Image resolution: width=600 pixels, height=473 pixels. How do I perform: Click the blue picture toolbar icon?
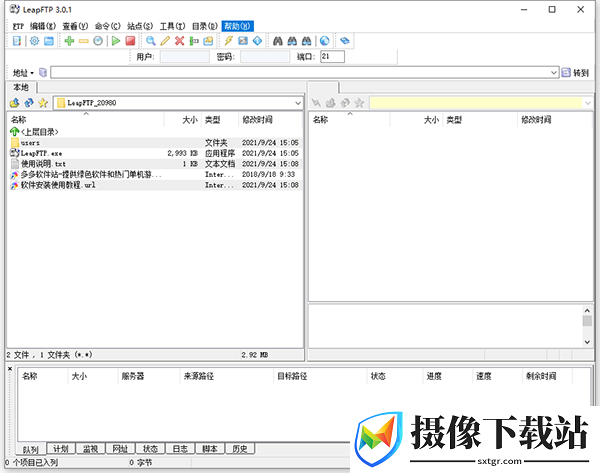click(x=243, y=41)
